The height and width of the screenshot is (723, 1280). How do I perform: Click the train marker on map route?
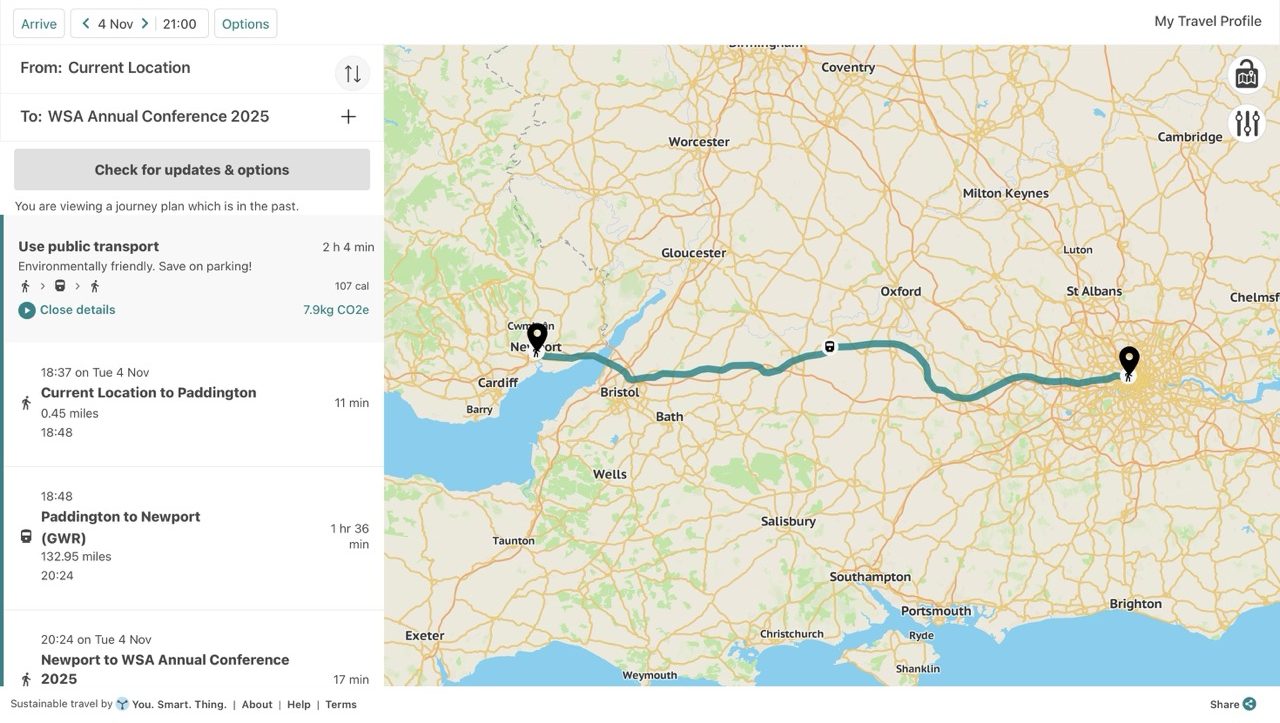click(x=829, y=347)
